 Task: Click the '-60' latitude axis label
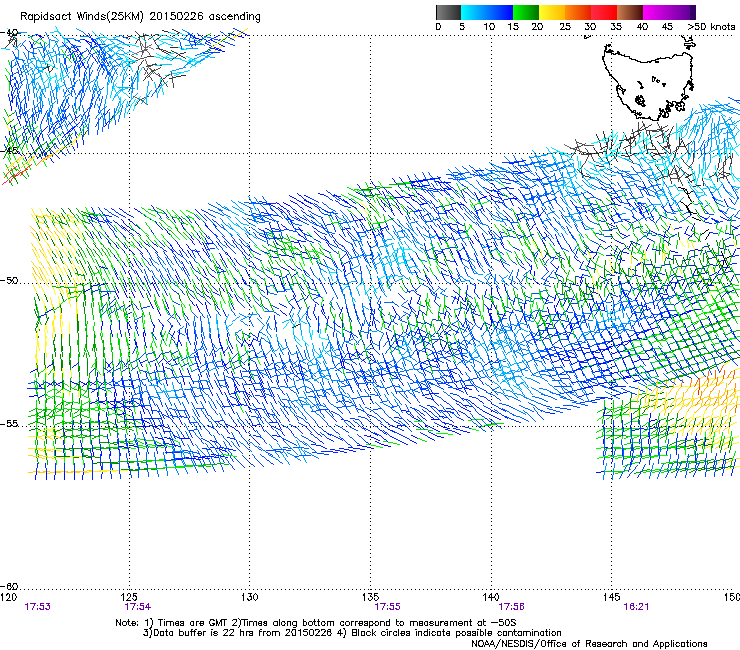[x=9, y=587]
